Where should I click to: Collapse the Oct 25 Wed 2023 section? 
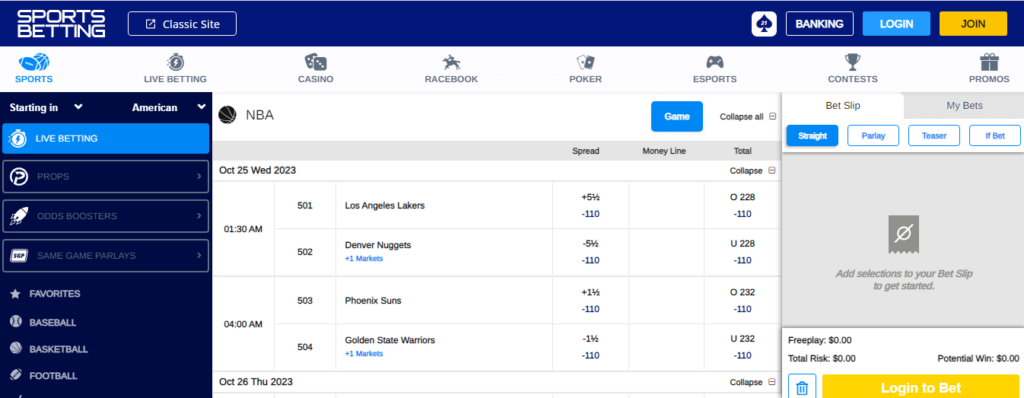pos(752,171)
